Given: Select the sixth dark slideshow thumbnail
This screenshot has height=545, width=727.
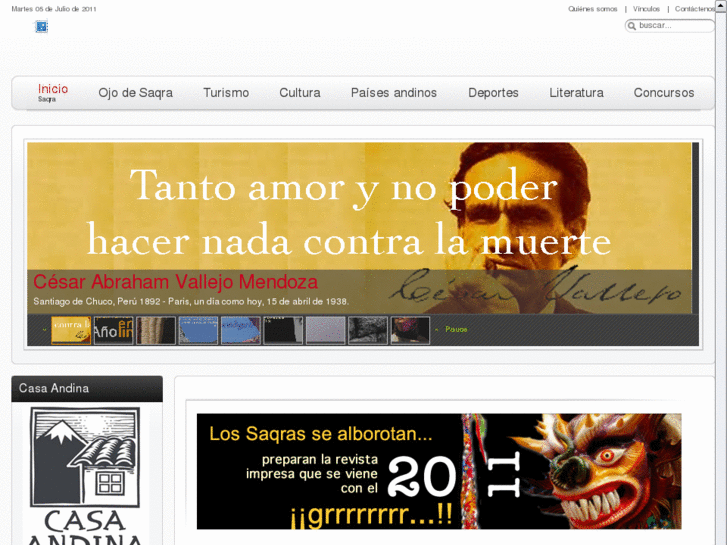Looking at the screenshot, I should tap(283, 330).
